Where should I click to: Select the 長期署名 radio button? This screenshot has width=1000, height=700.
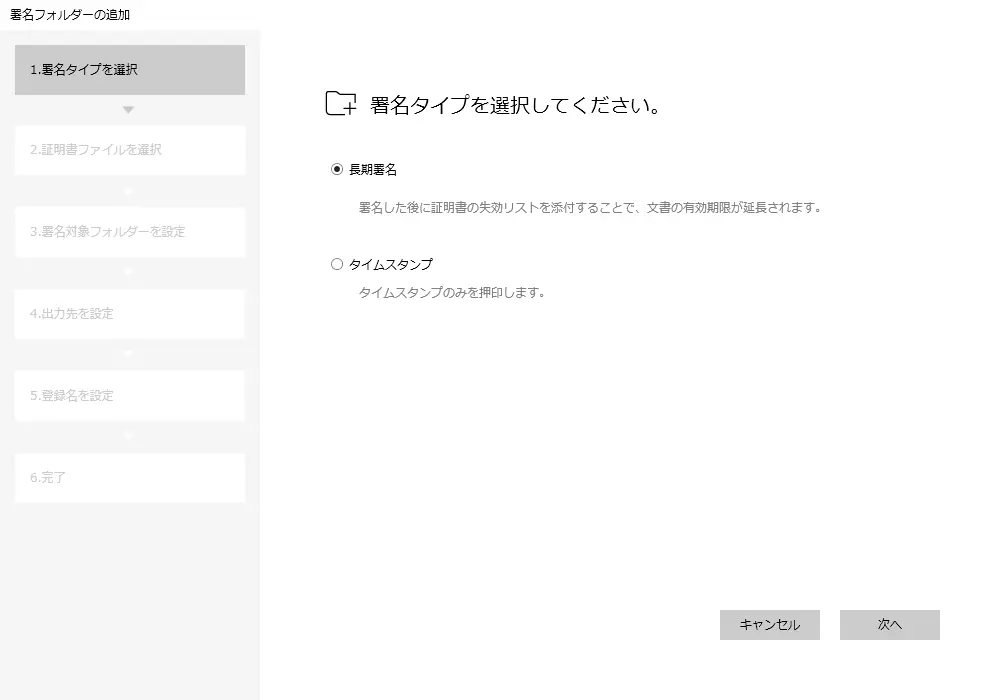pyautogui.click(x=337, y=170)
